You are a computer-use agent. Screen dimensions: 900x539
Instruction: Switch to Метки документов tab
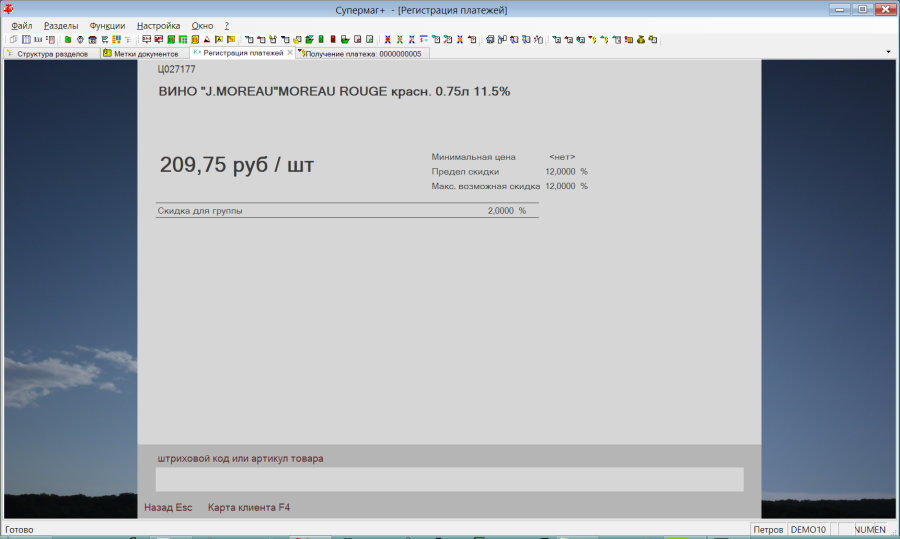146,53
